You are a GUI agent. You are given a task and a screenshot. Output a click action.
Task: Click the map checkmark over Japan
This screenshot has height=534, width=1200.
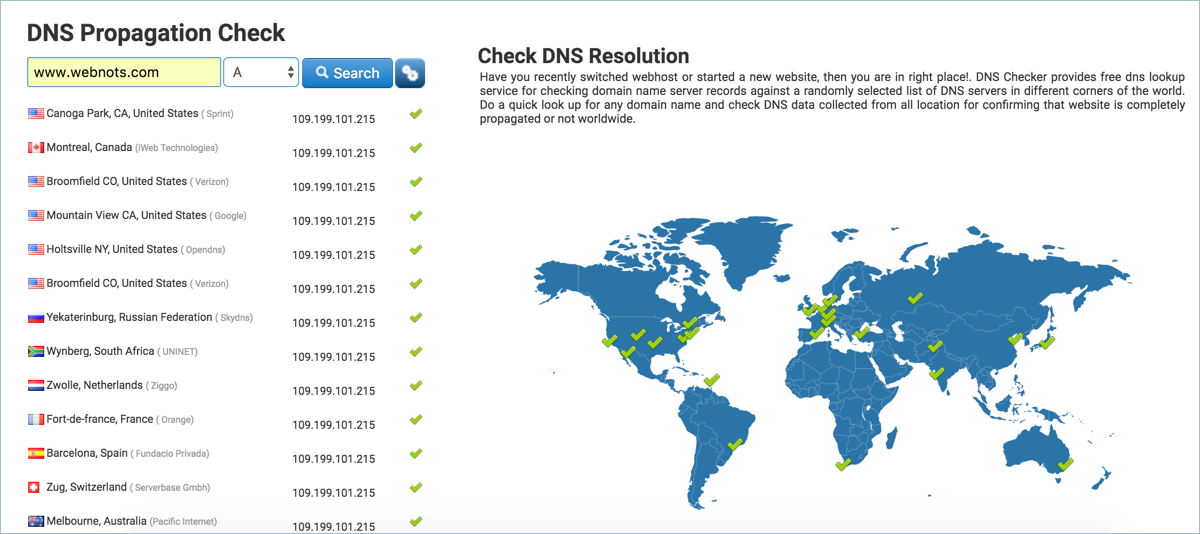pyautogui.click(x=1047, y=342)
